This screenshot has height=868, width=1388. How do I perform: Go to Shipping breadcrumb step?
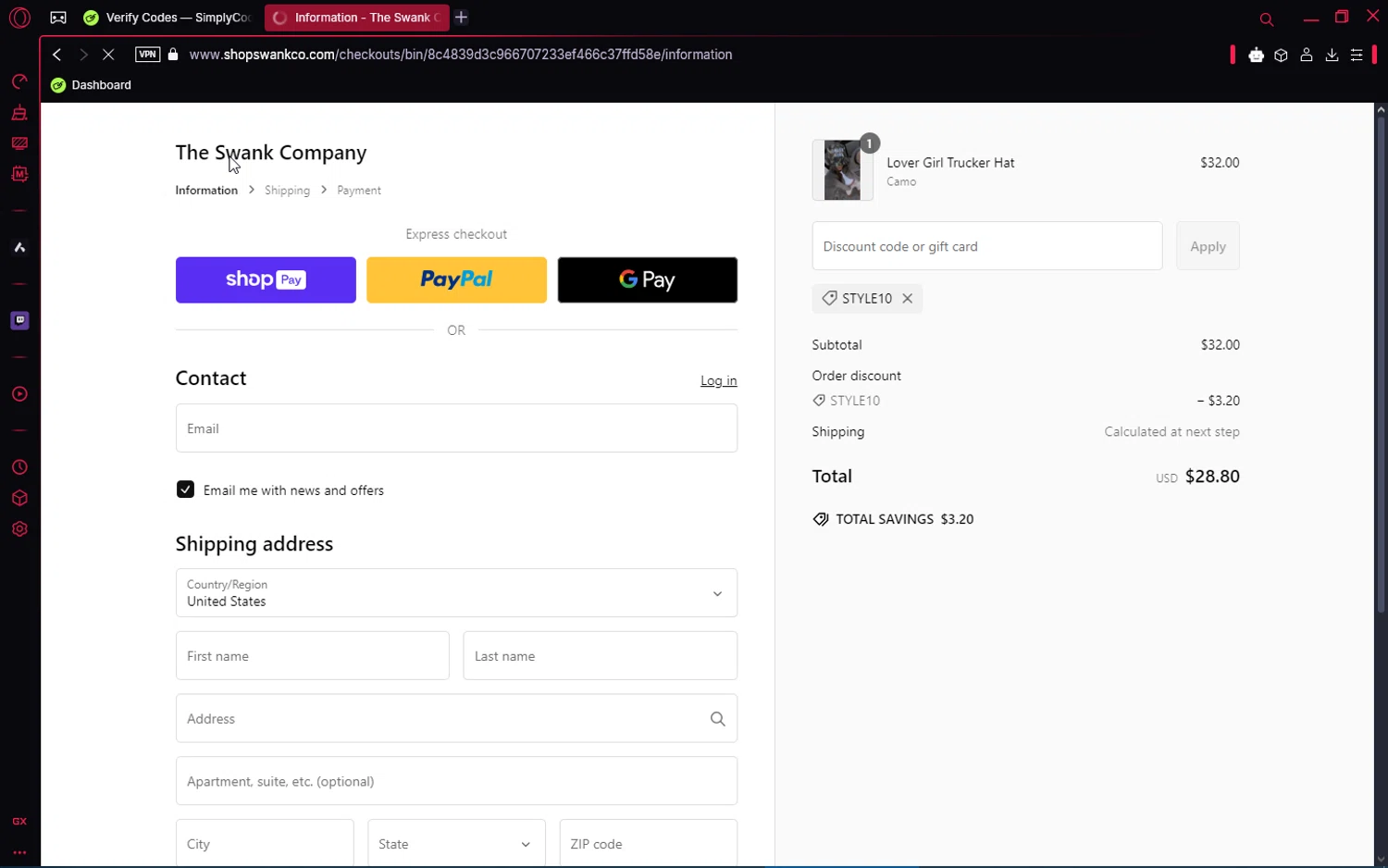click(287, 190)
